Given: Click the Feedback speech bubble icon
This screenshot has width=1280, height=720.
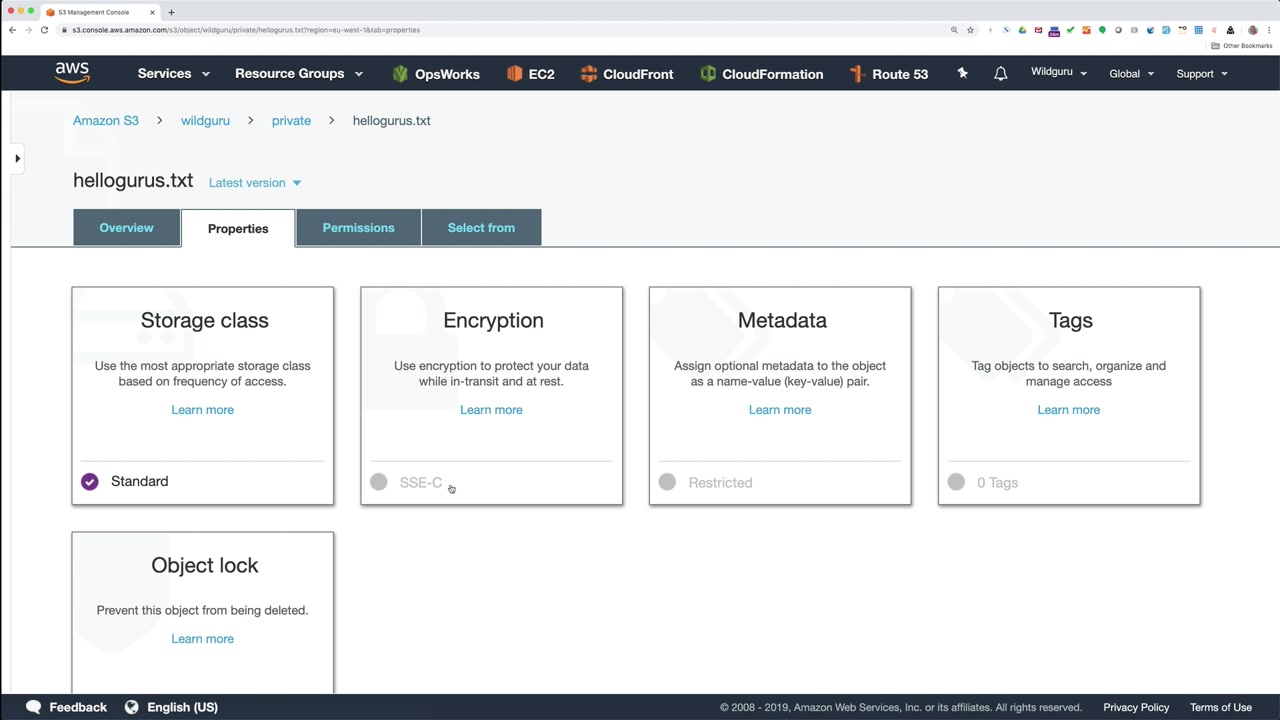Looking at the screenshot, I should [34, 707].
